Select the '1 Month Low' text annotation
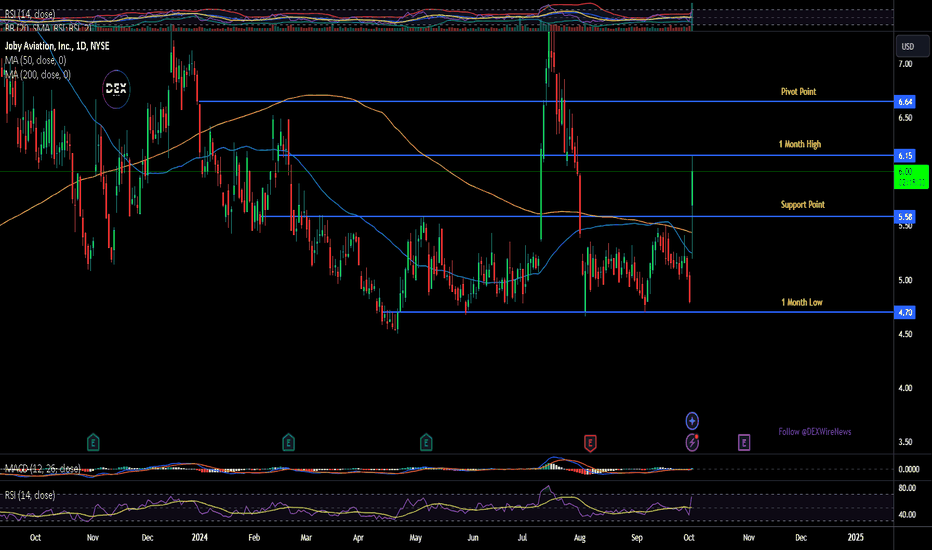 coord(802,302)
